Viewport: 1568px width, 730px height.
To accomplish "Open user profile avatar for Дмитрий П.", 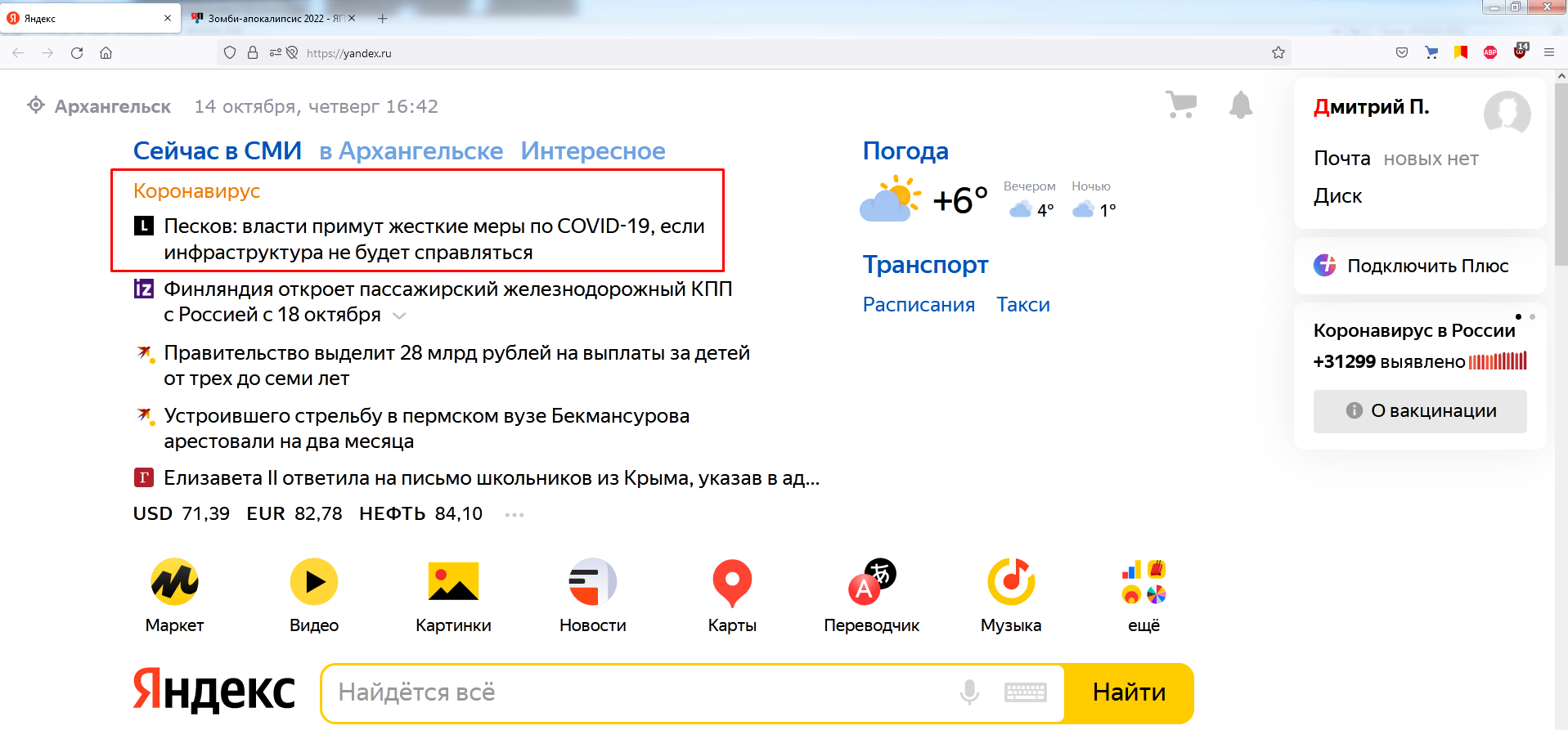I will (x=1507, y=114).
